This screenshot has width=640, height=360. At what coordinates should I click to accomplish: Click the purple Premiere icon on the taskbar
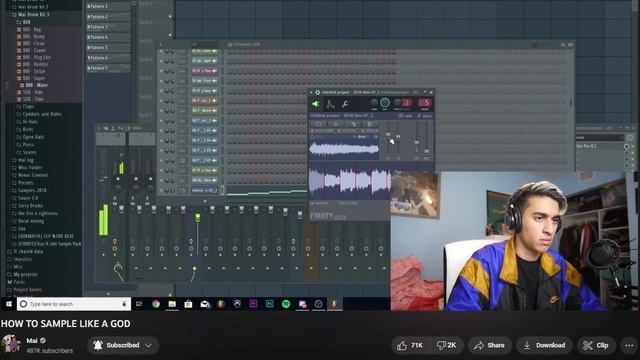(253, 304)
